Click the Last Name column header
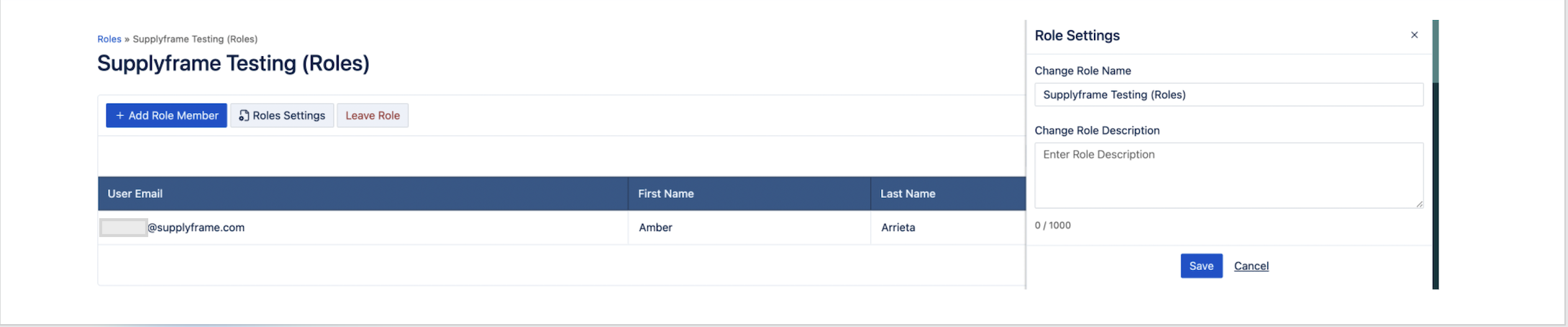Viewport: 1568px width, 327px height. point(908,194)
